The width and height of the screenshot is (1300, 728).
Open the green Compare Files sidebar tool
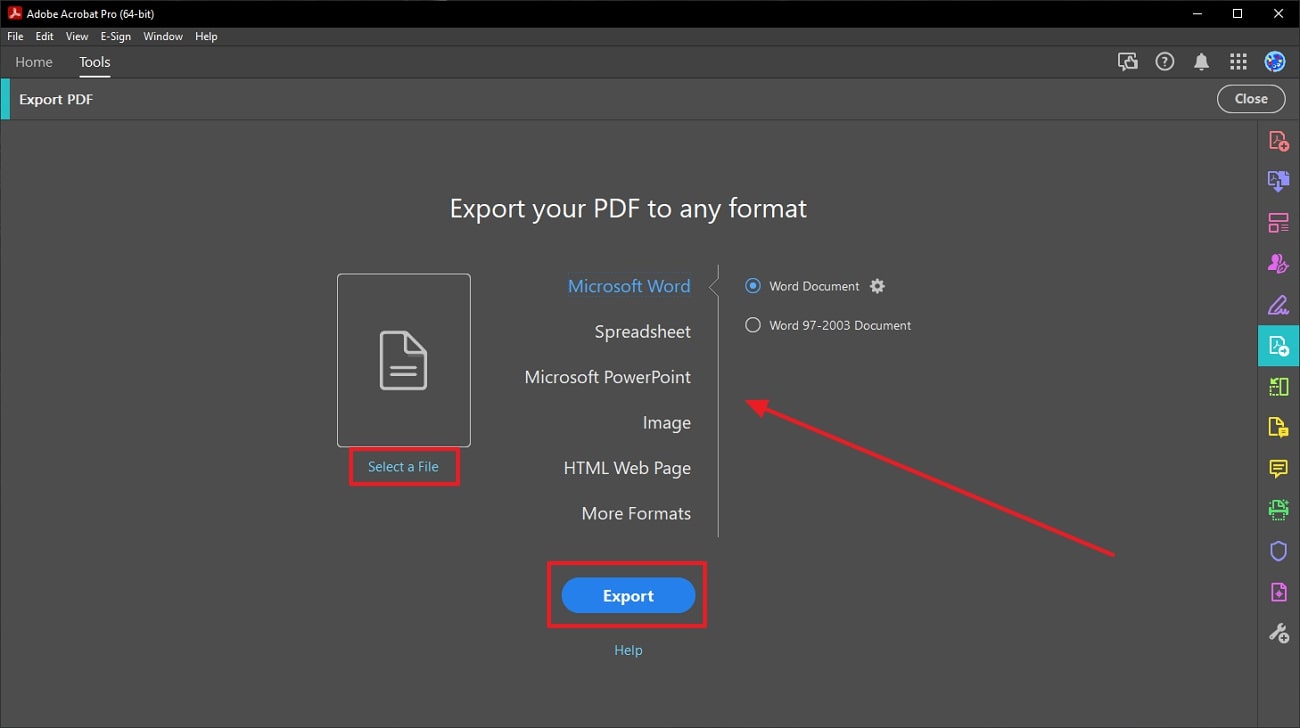(1278, 387)
